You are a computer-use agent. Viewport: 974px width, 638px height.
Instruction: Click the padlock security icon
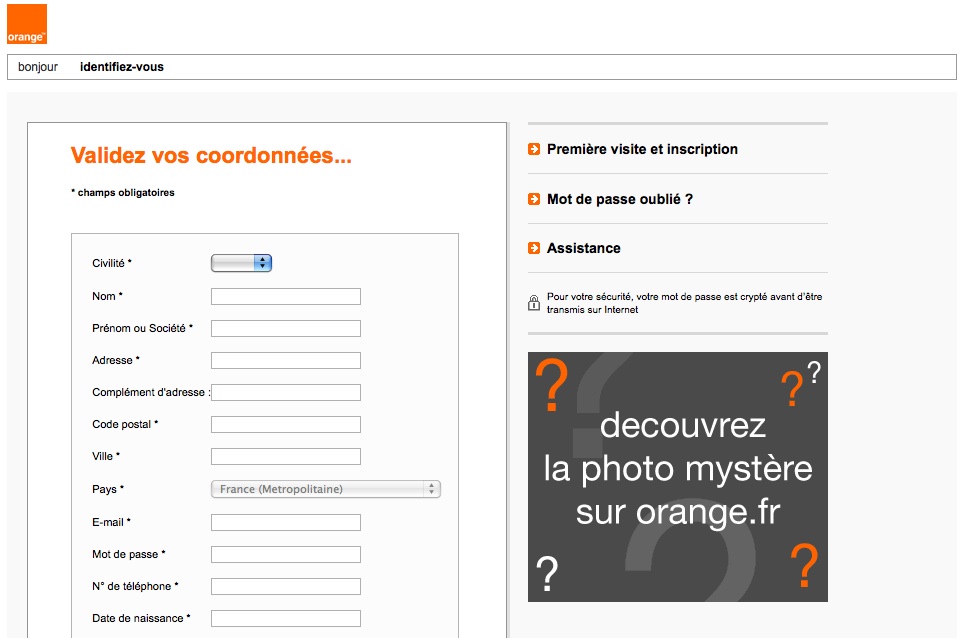(534, 303)
